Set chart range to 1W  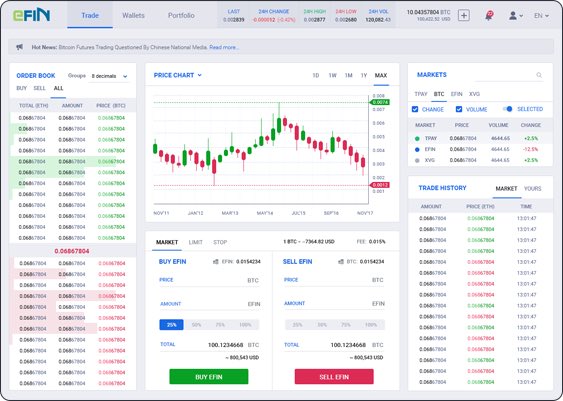coord(332,75)
